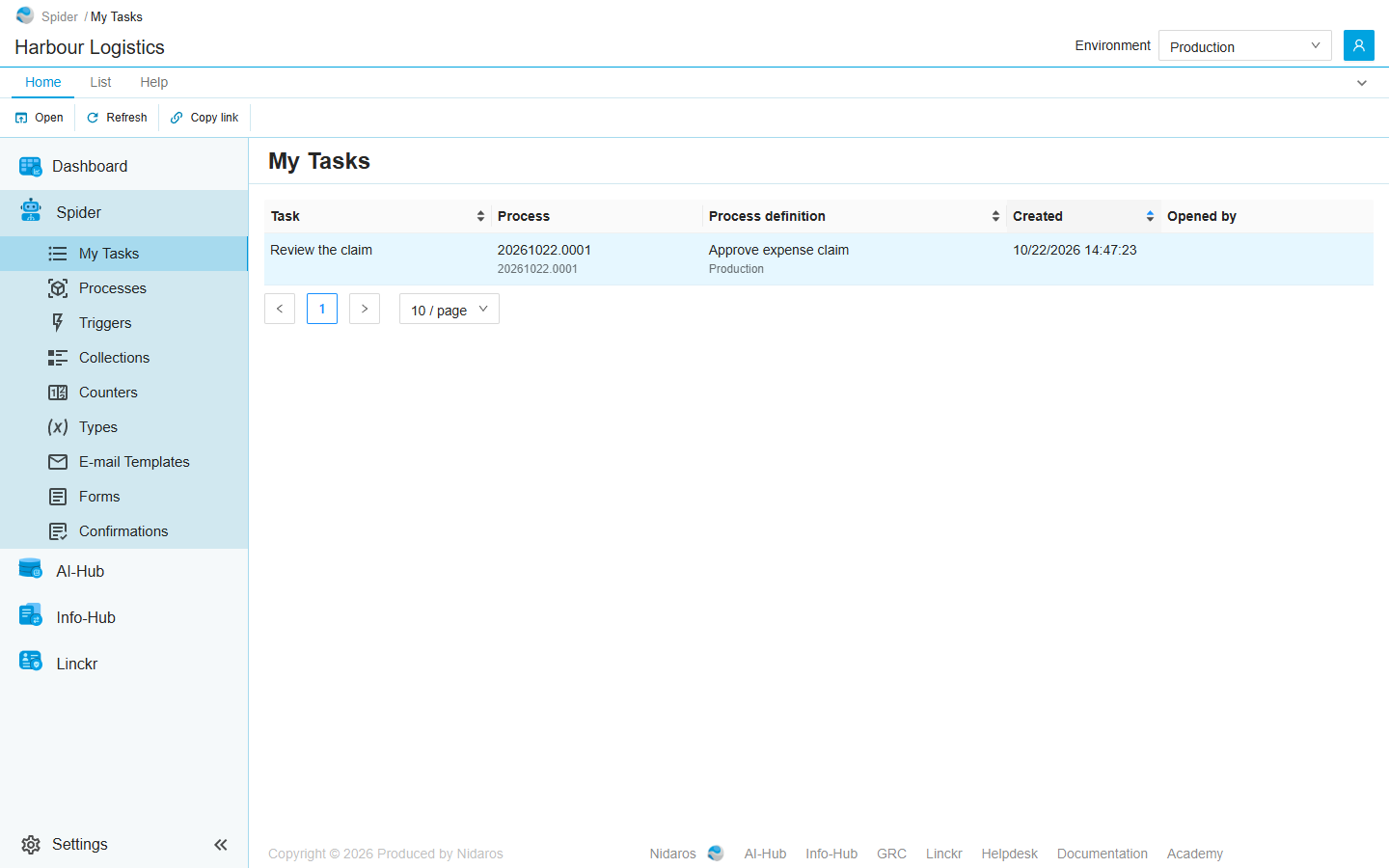Open the 10 / page size dropdown
The image size is (1389, 868).
click(x=449, y=309)
